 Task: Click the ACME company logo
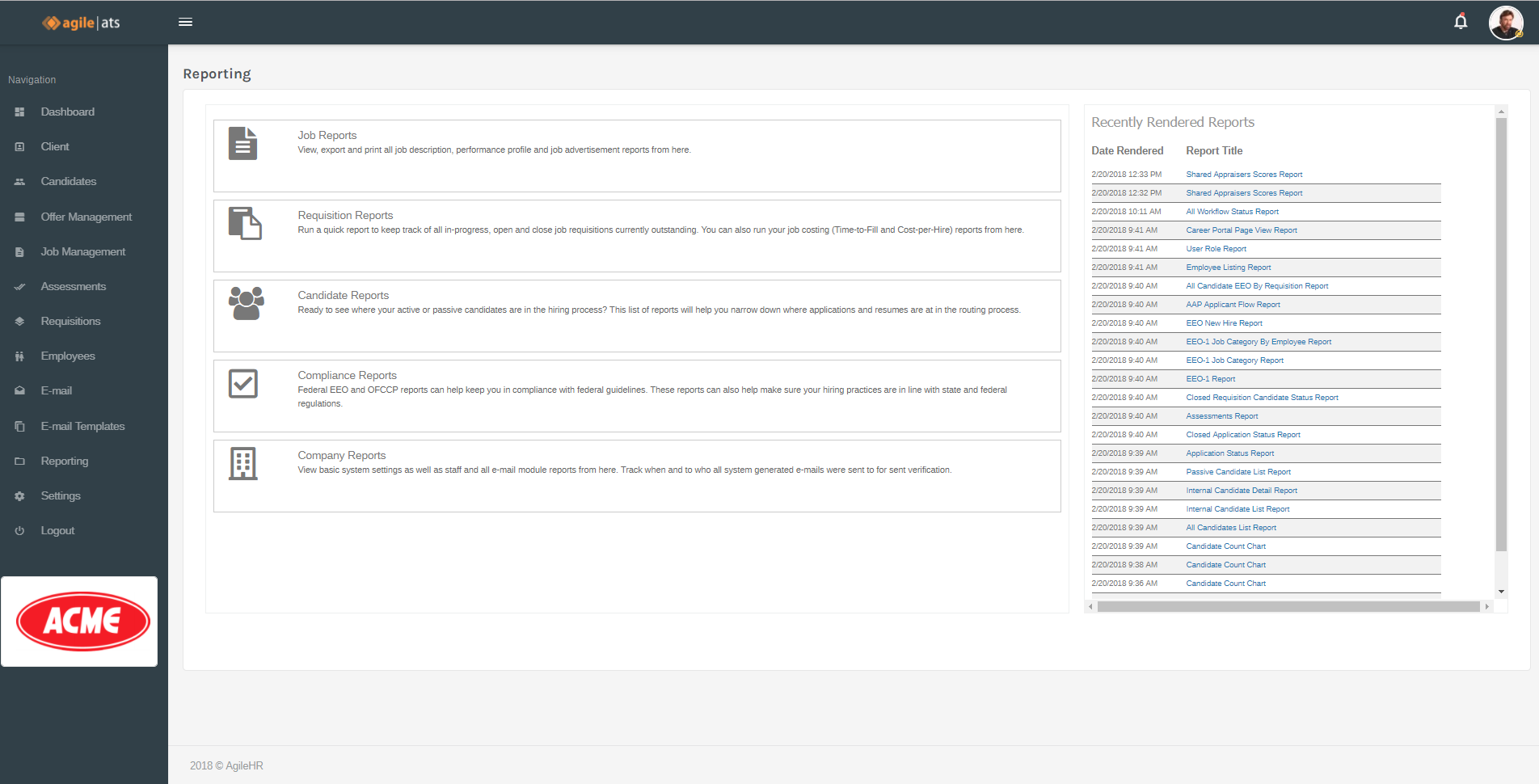point(80,621)
